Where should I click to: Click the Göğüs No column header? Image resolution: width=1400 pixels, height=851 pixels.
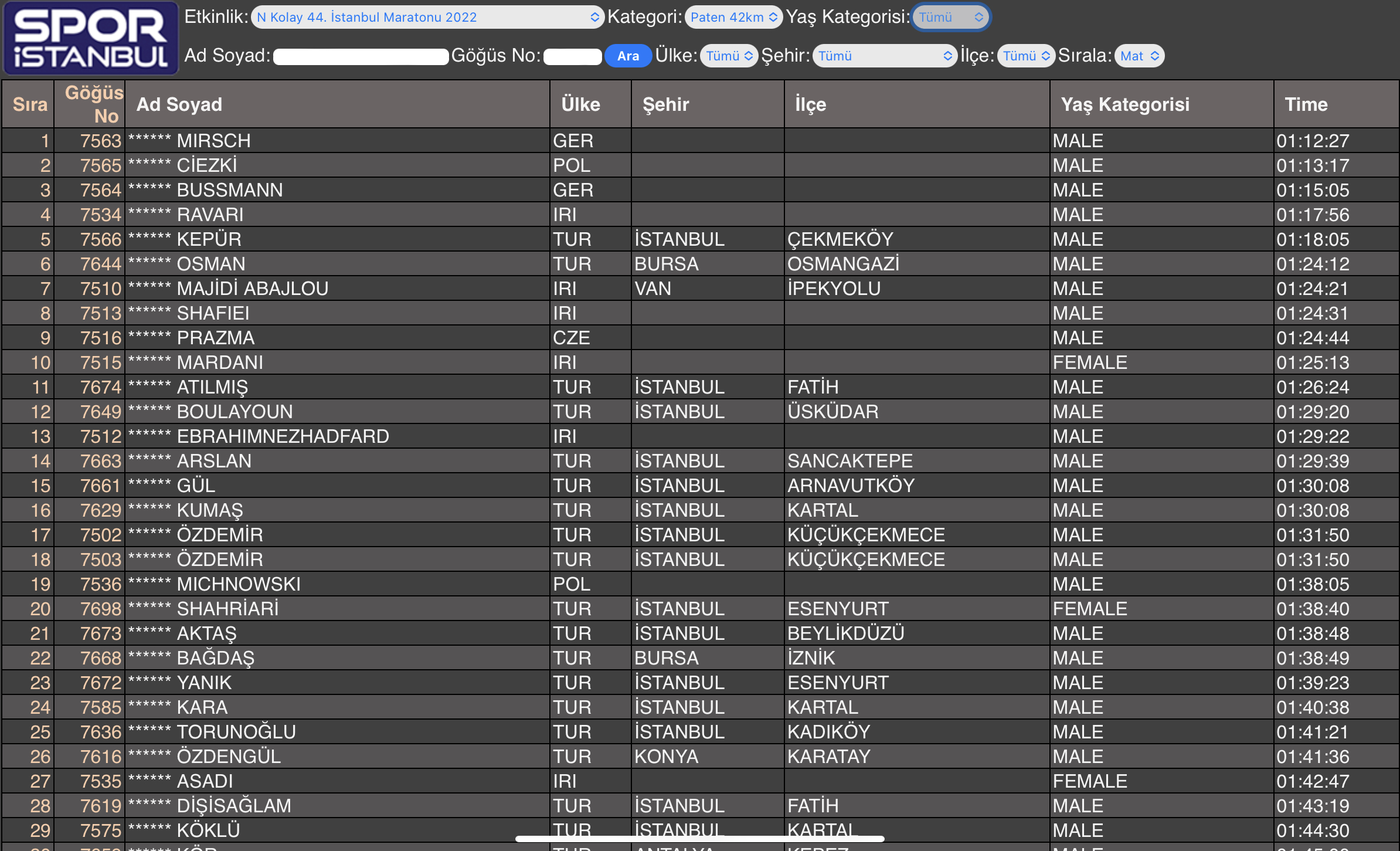pos(90,104)
